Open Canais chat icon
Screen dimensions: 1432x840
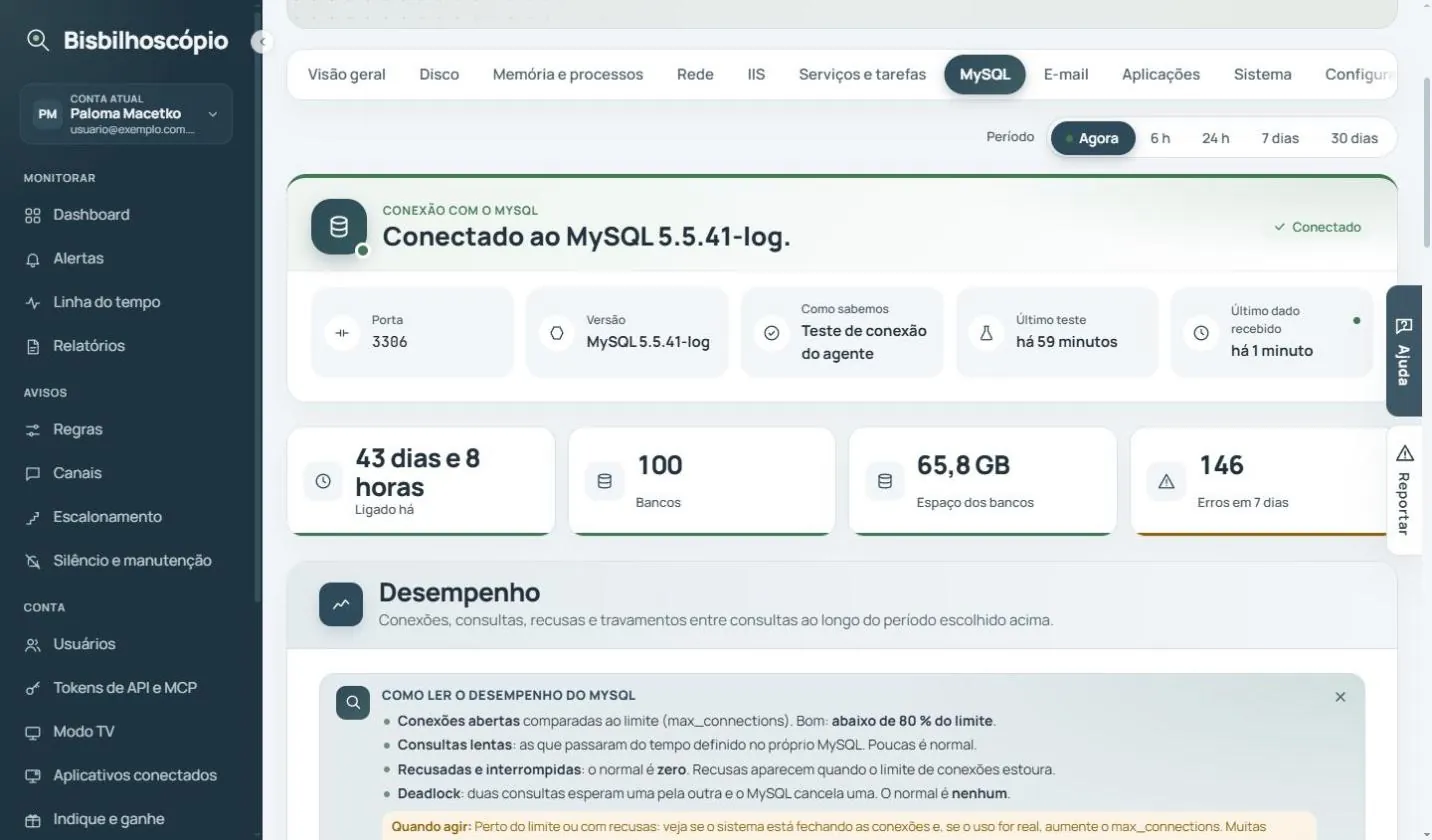click(x=33, y=474)
